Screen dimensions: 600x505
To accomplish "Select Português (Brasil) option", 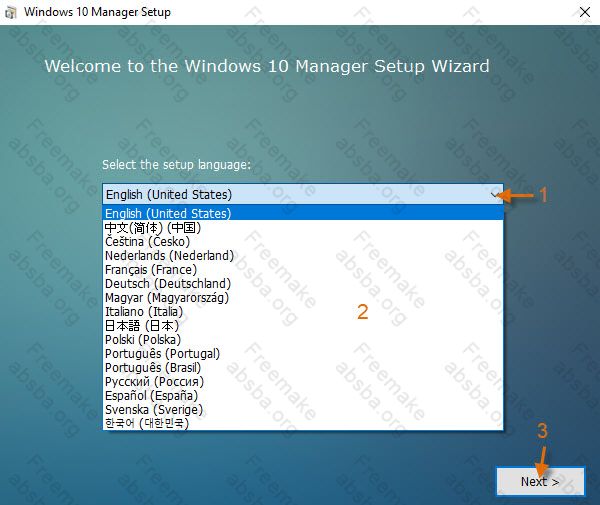I will pyautogui.click(x=303, y=368).
